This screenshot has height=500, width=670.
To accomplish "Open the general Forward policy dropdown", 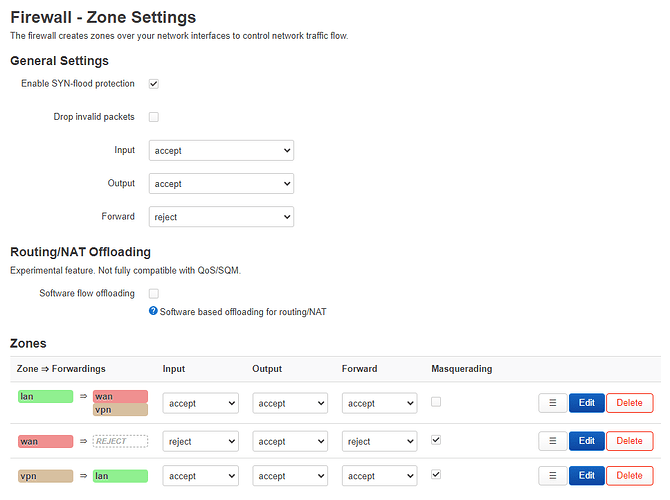I will pyautogui.click(x=221, y=216).
